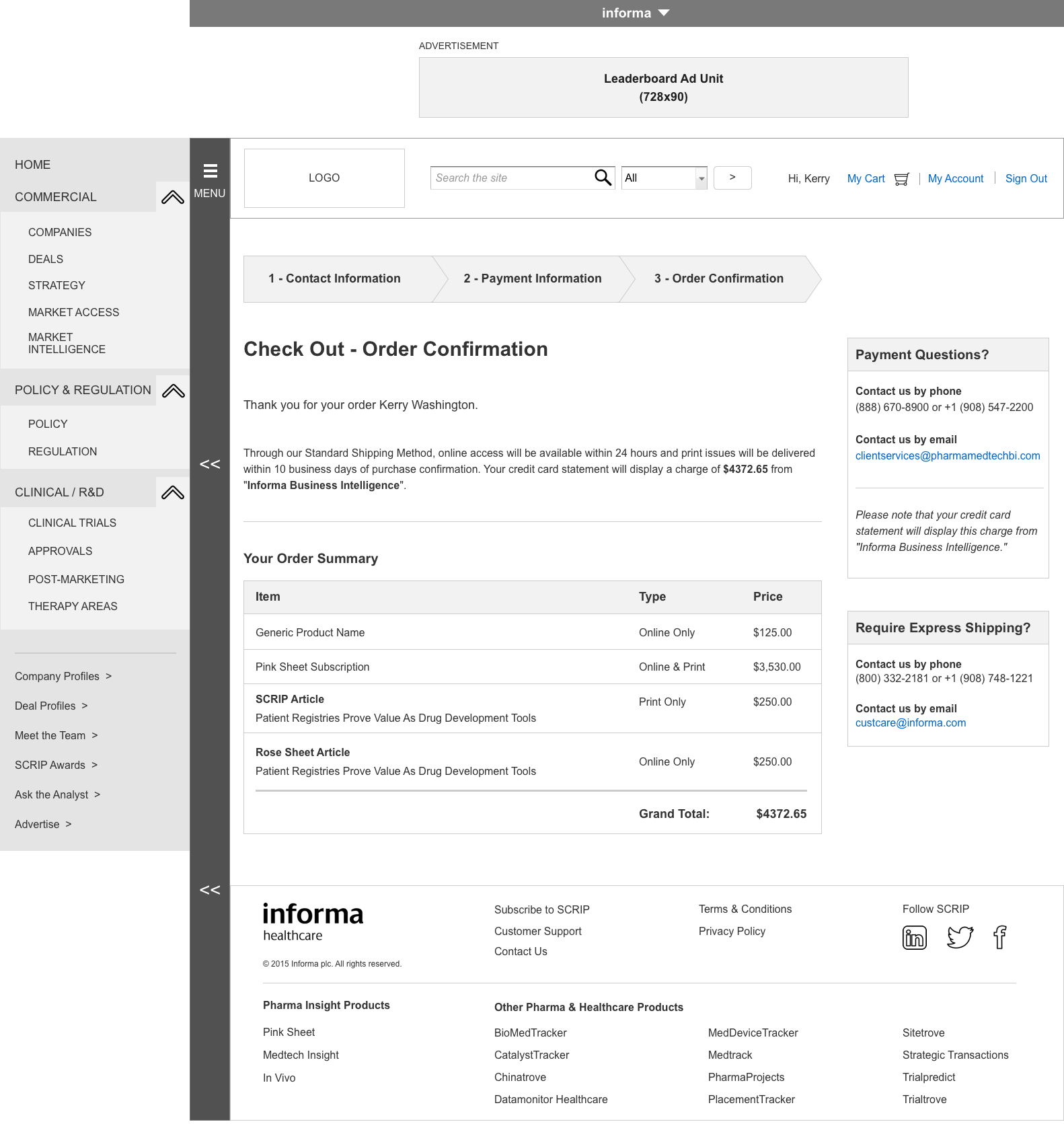The height and width of the screenshot is (1124, 1064).
Task: Email custcare@informa.com
Action: pos(911,723)
